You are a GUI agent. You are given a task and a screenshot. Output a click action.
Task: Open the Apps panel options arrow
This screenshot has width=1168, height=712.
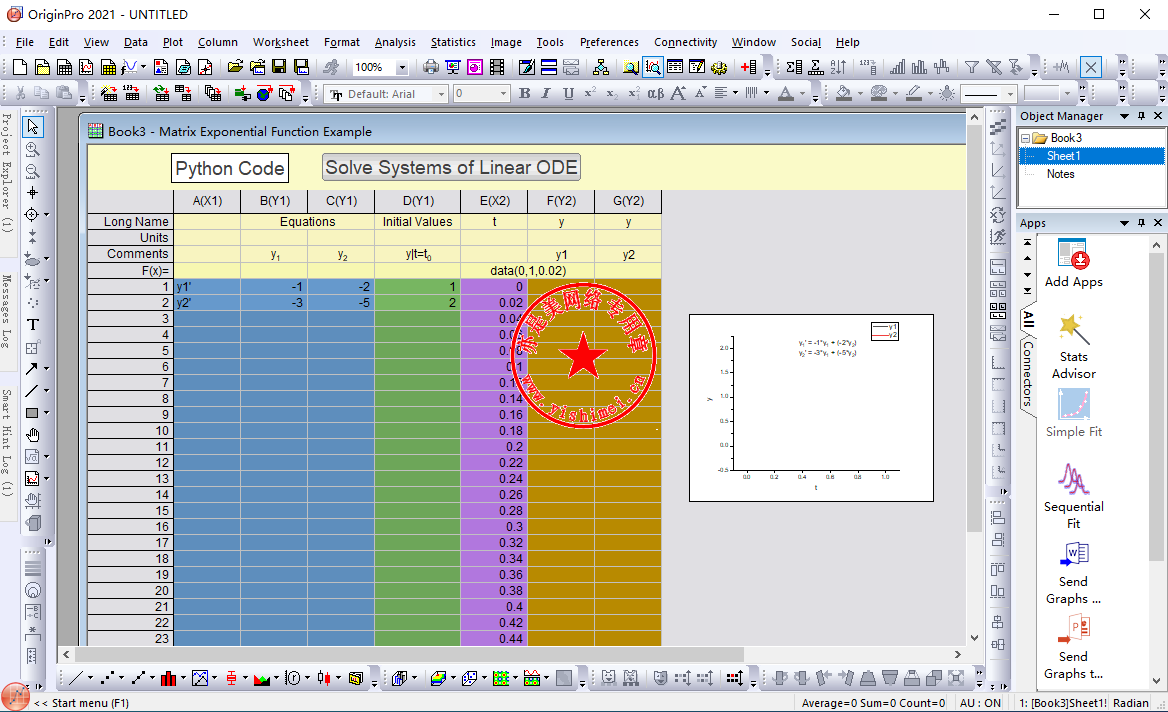1124,223
